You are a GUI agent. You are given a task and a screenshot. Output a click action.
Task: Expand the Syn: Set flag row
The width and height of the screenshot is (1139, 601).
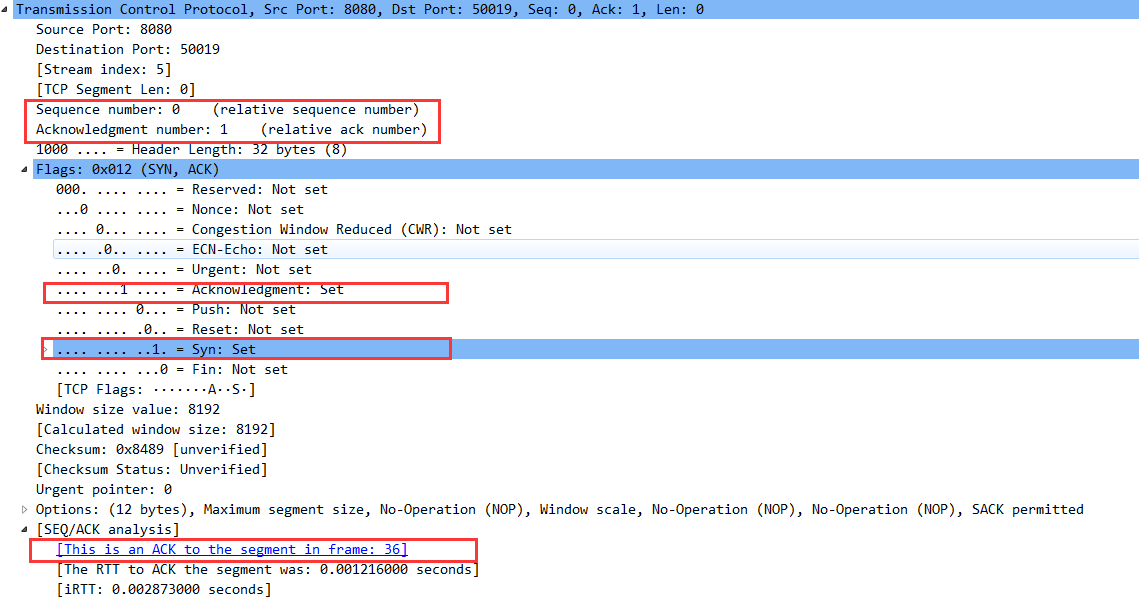45,350
